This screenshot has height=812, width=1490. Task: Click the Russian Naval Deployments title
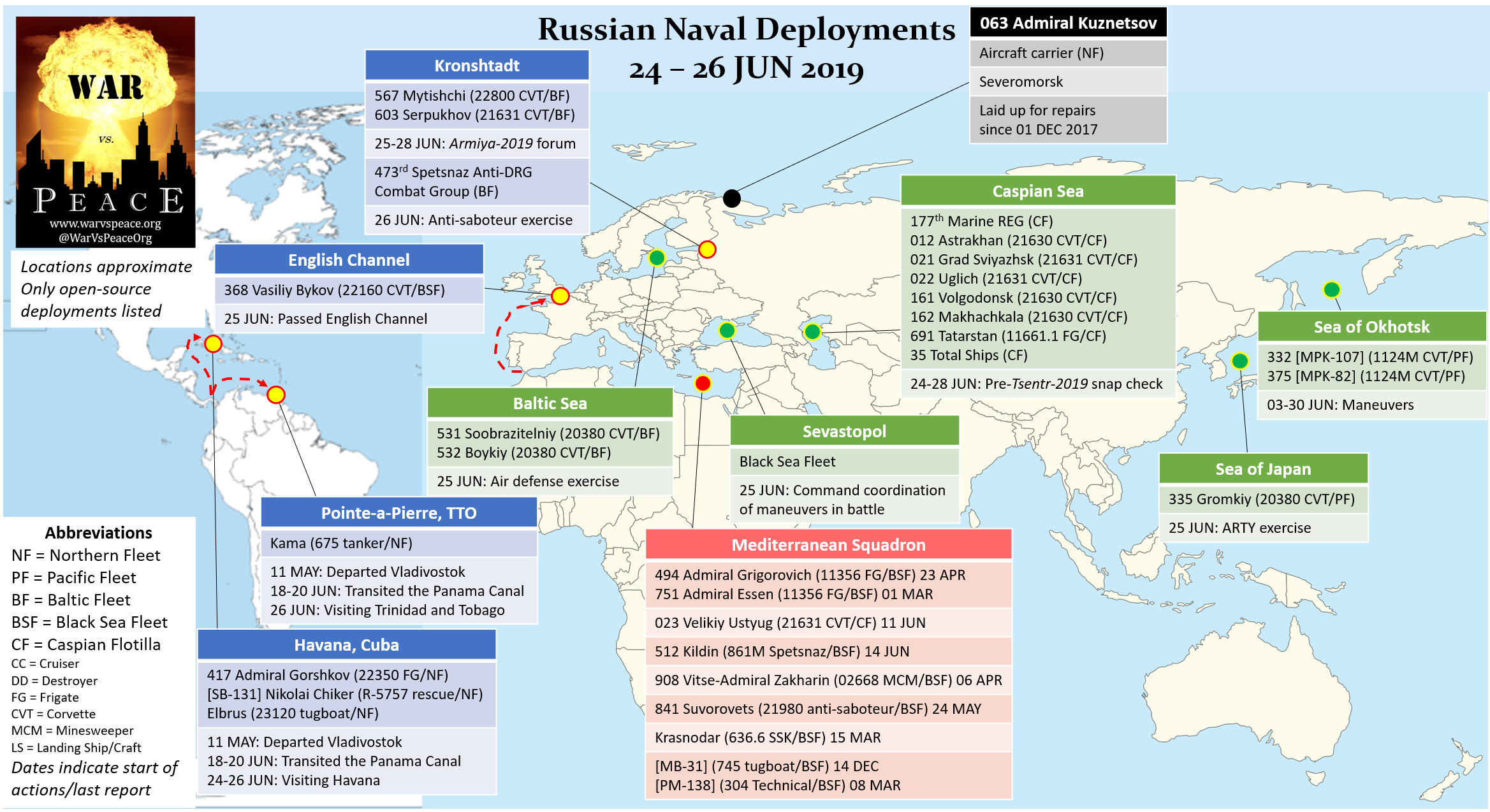click(747, 29)
